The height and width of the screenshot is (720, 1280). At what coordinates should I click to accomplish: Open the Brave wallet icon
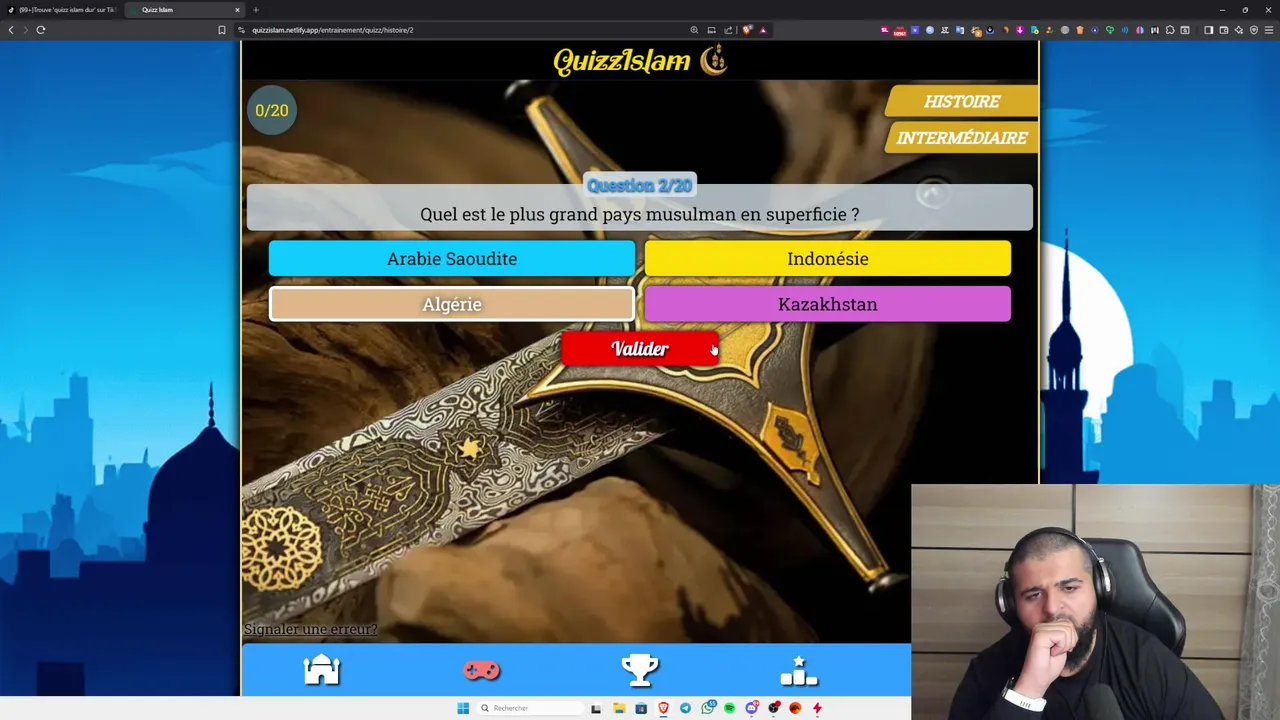(x=1224, y=30)
